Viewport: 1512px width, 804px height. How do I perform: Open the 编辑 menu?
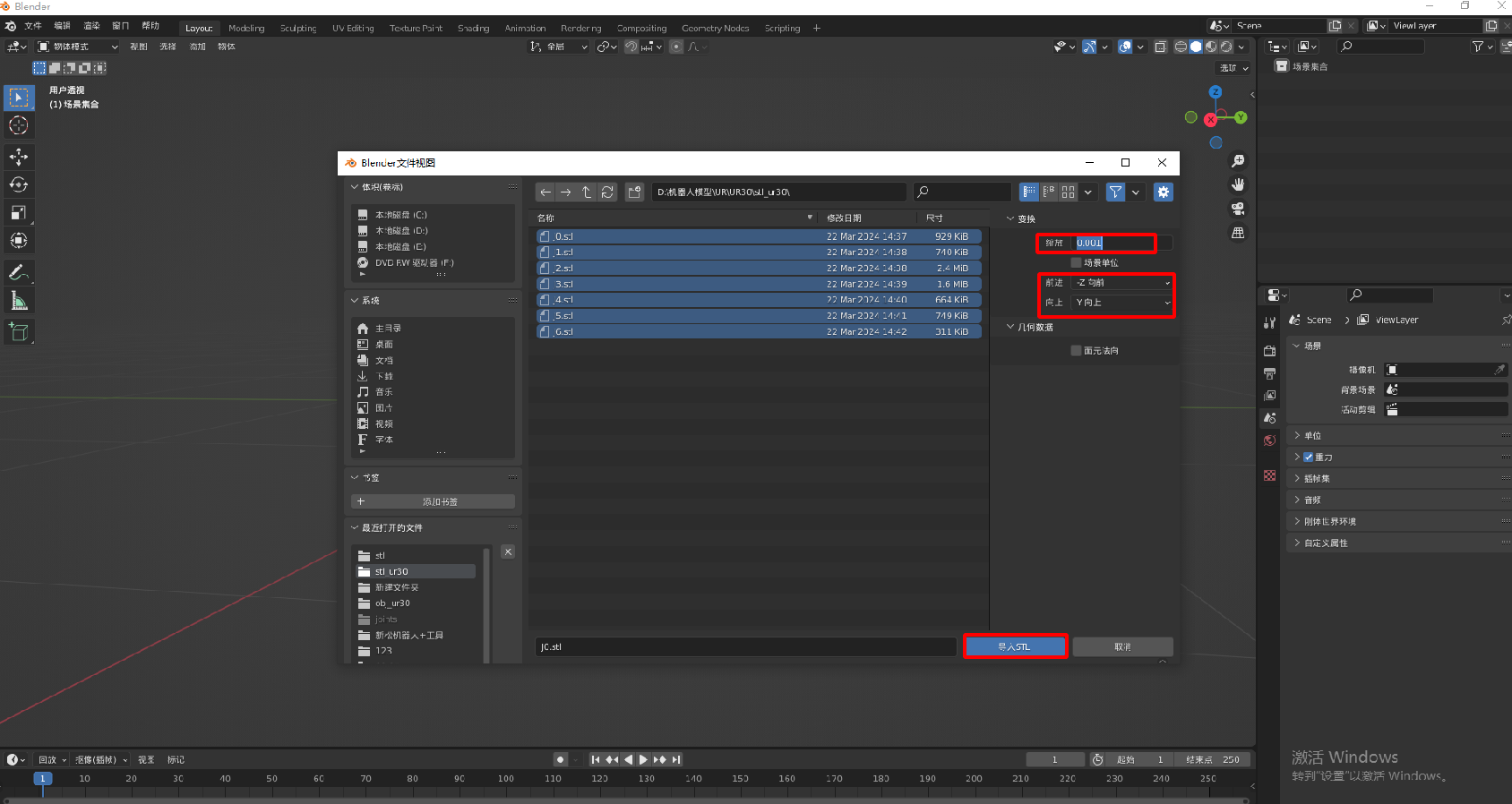[x=62, y=26]
